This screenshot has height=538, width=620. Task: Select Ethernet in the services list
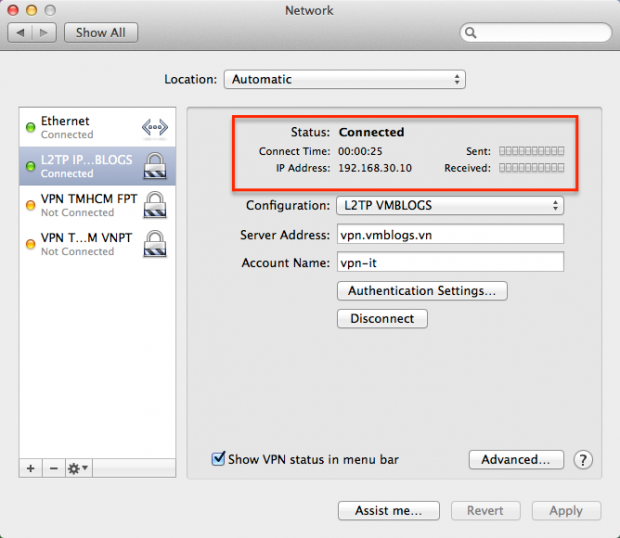pos(89,127)
